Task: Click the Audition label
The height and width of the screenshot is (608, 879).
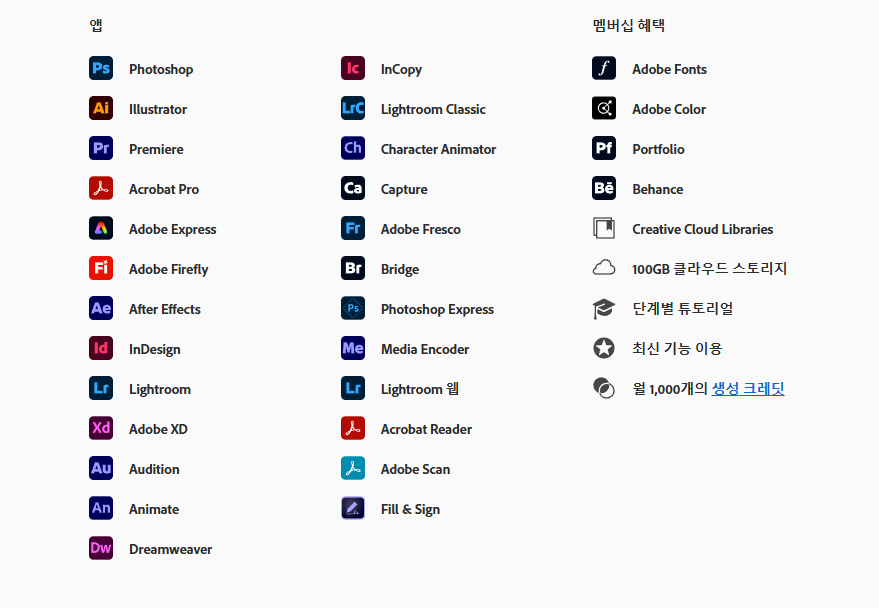Action: tap(154, 469)
